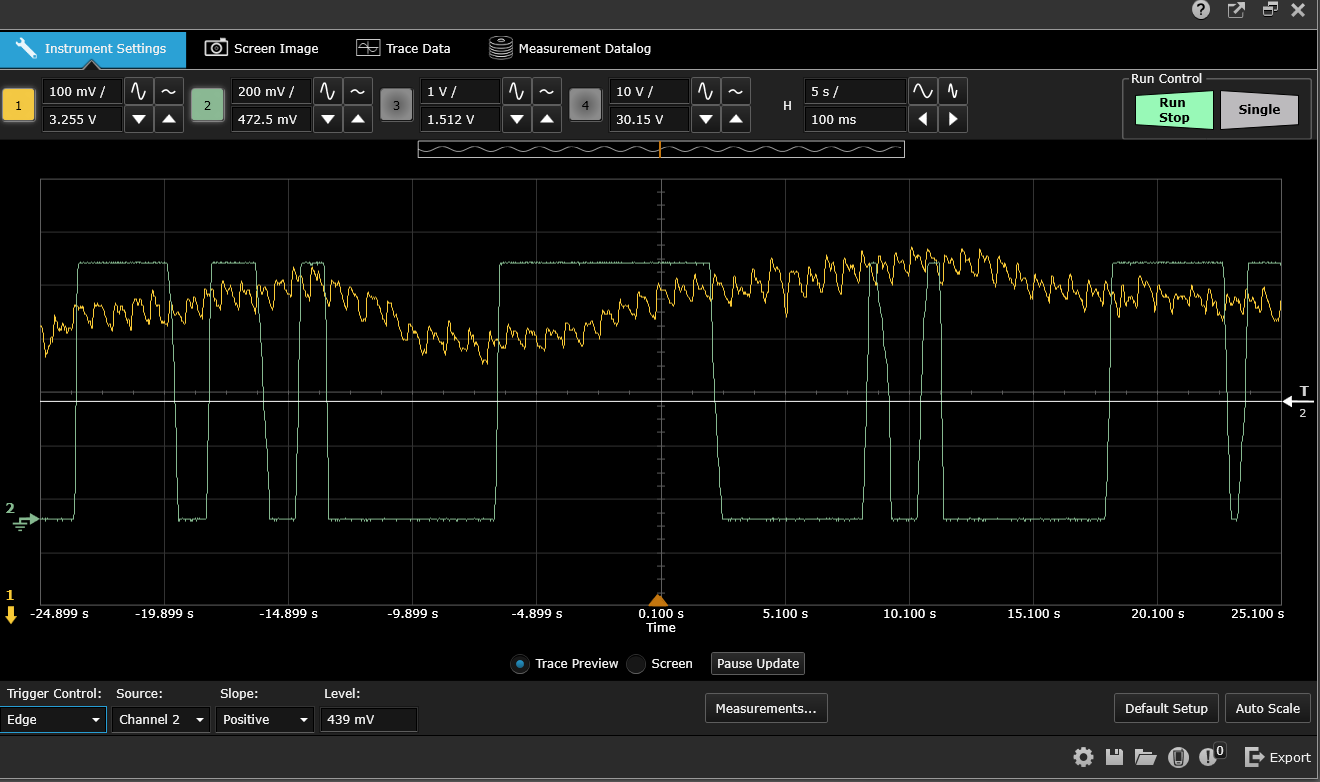Viewport: 1320px width, 782px height.
Task: Shift horizontal position right arrow
Action: coord(953,119)
